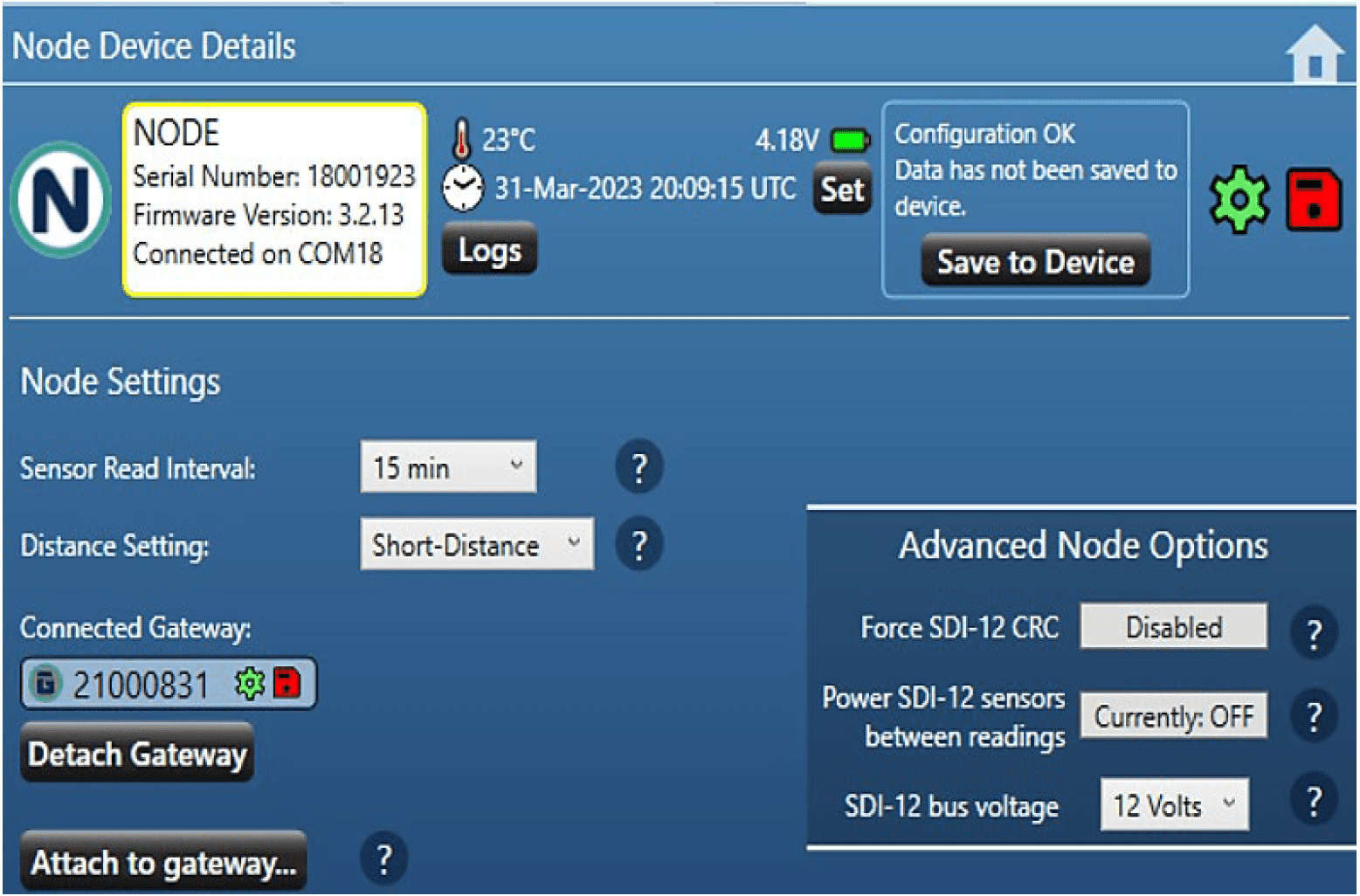The height and width of the screenshot is (896, 1360).
Task: Click the Detach Gateway button
Action: [x=136, y=753]
